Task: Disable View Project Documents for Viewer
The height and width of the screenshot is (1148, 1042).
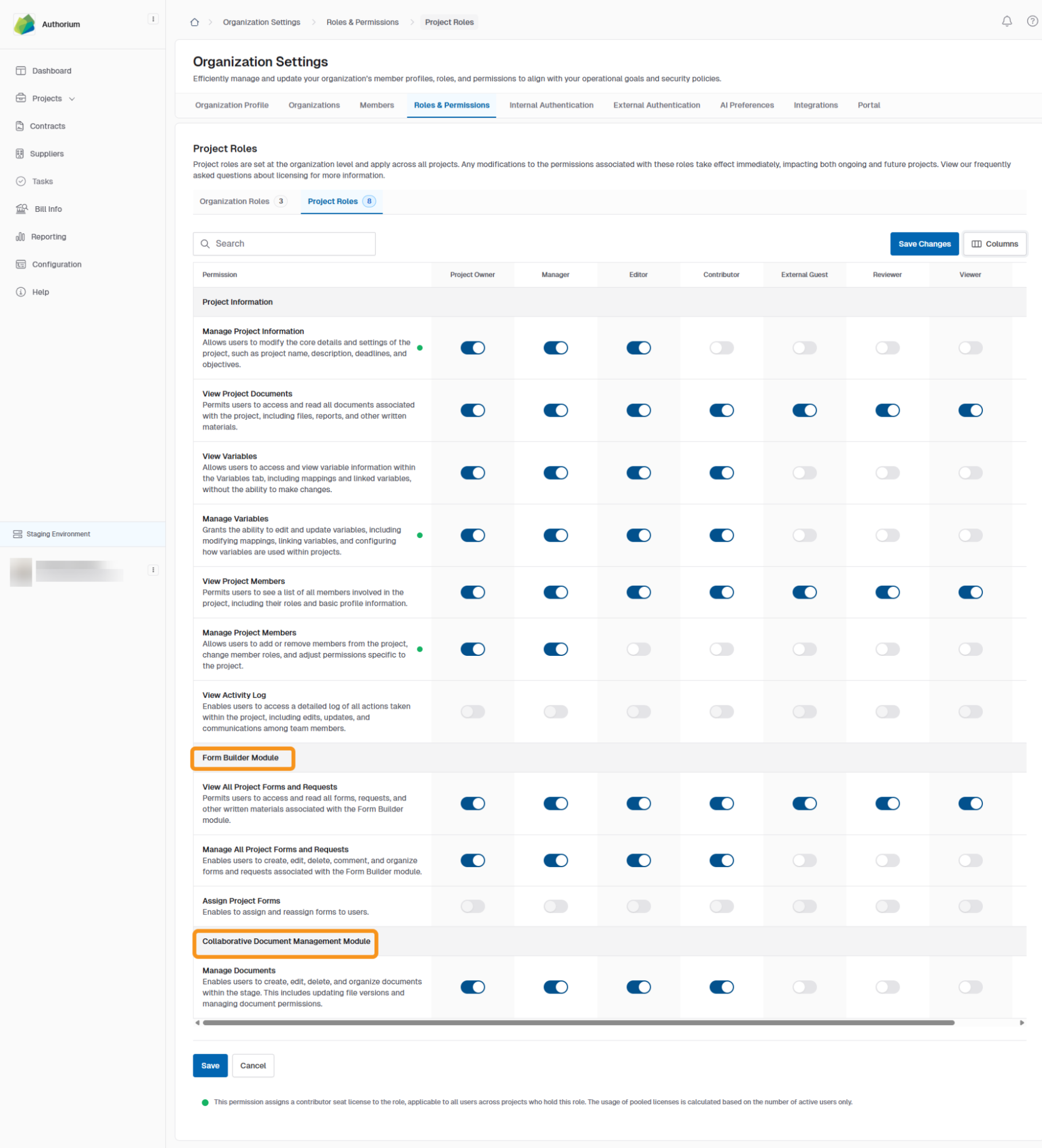Action: [970, 411]
